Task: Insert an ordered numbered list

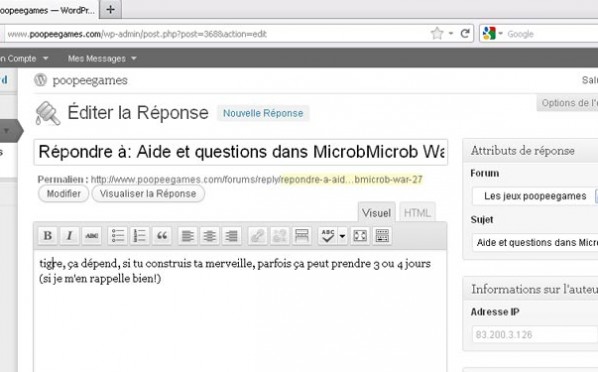Action: 140,235
